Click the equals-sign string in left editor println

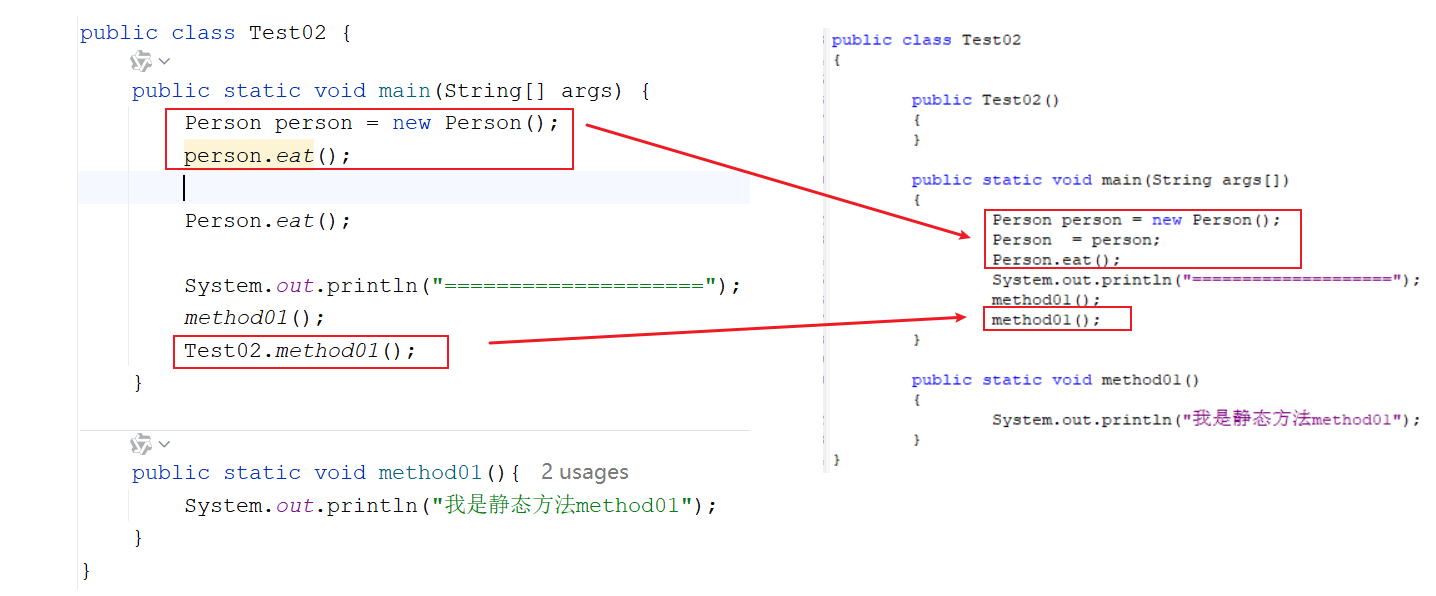575,286
